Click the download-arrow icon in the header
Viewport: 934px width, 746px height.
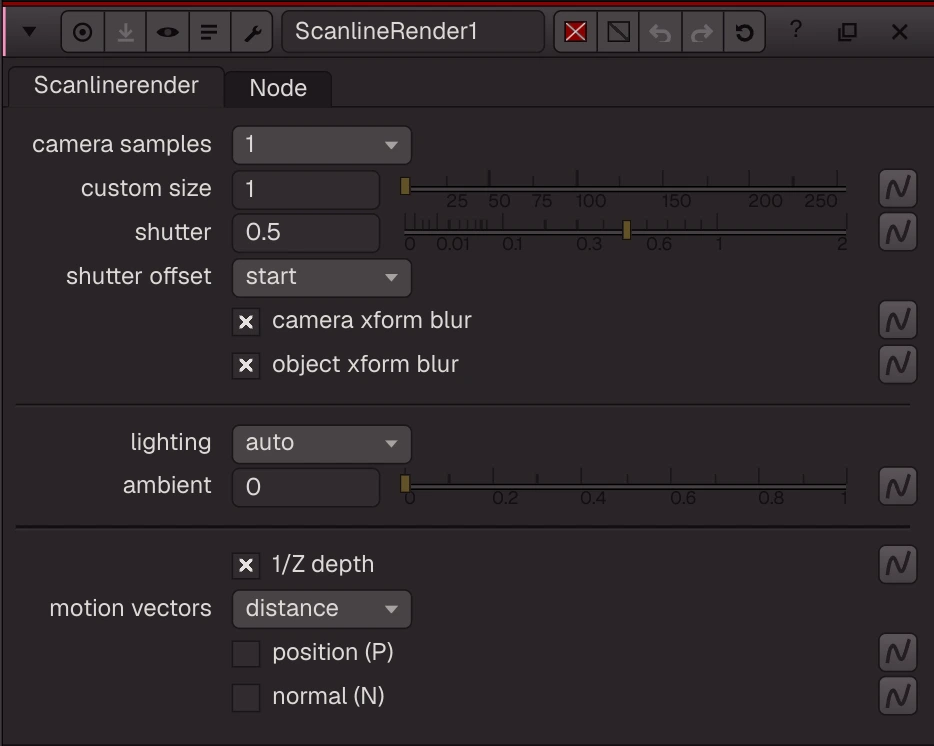[x=125, y=32]
